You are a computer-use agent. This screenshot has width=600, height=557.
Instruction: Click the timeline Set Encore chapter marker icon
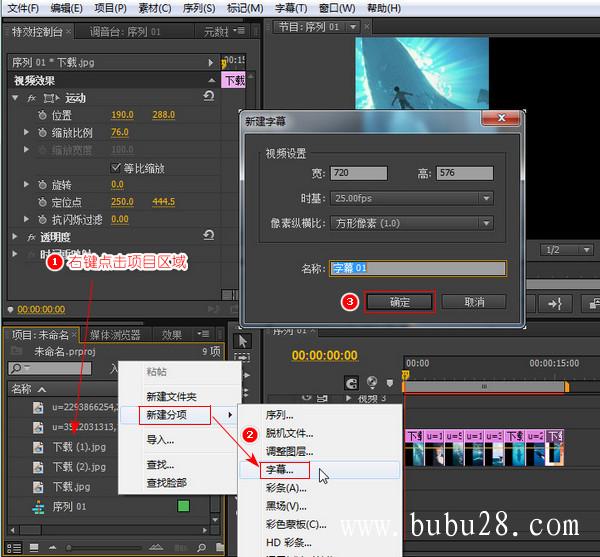[372, 382]
